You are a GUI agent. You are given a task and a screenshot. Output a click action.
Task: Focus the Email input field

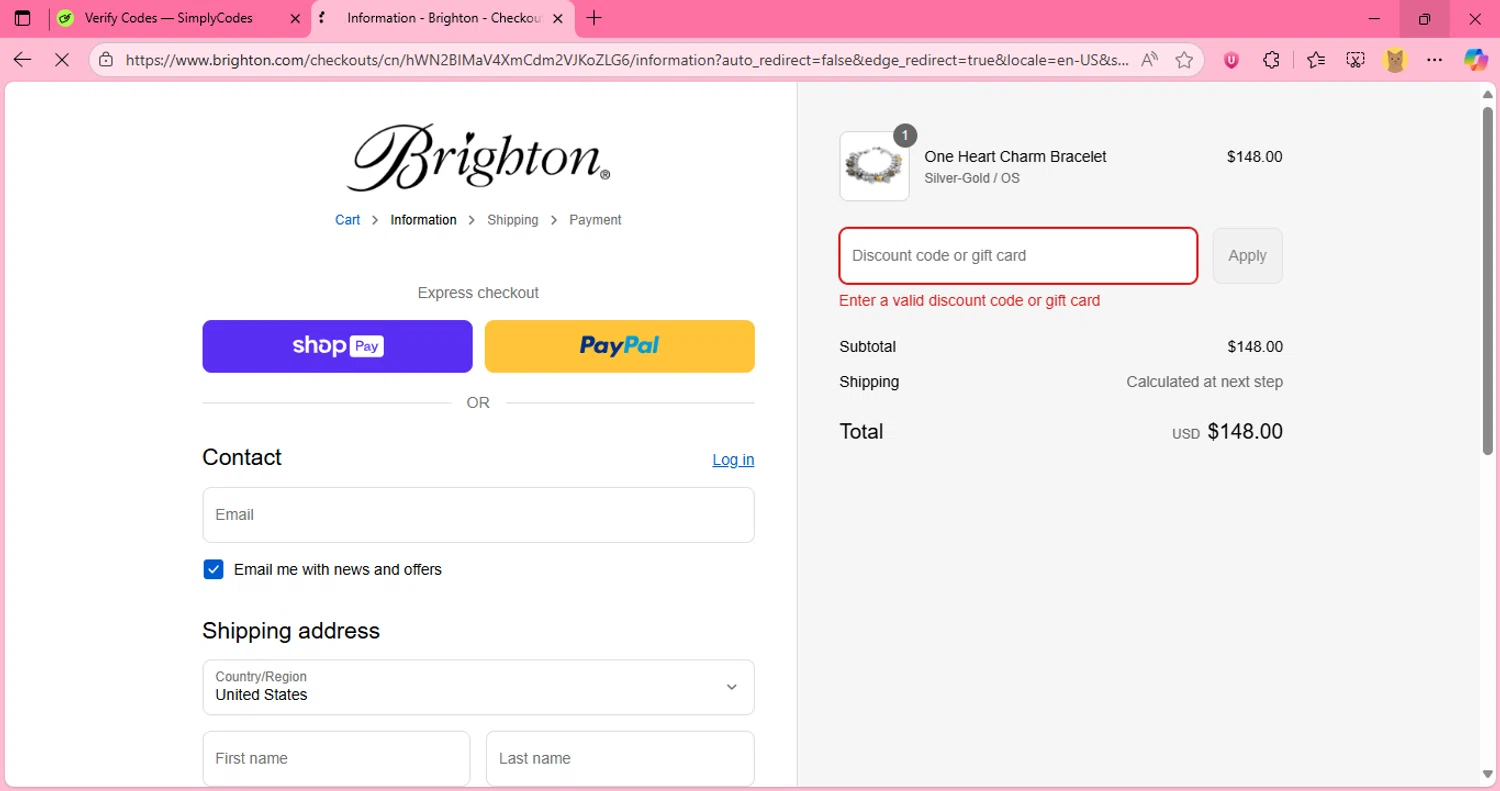(478, 515)
